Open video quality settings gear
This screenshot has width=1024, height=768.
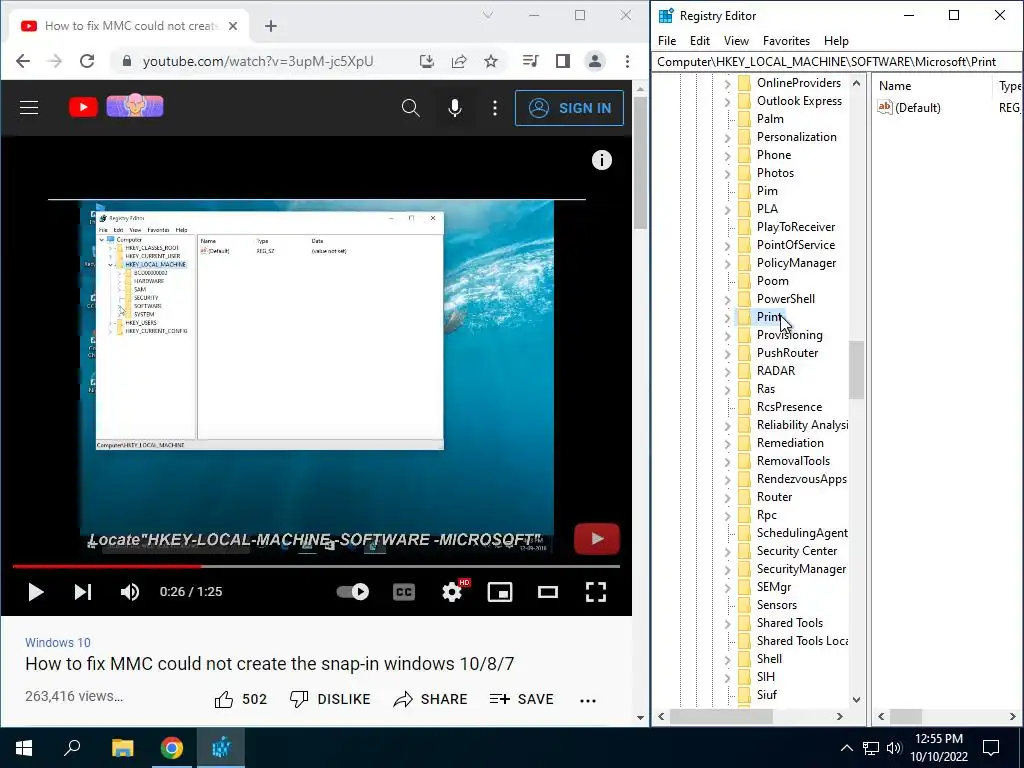(x=452, y=592)
